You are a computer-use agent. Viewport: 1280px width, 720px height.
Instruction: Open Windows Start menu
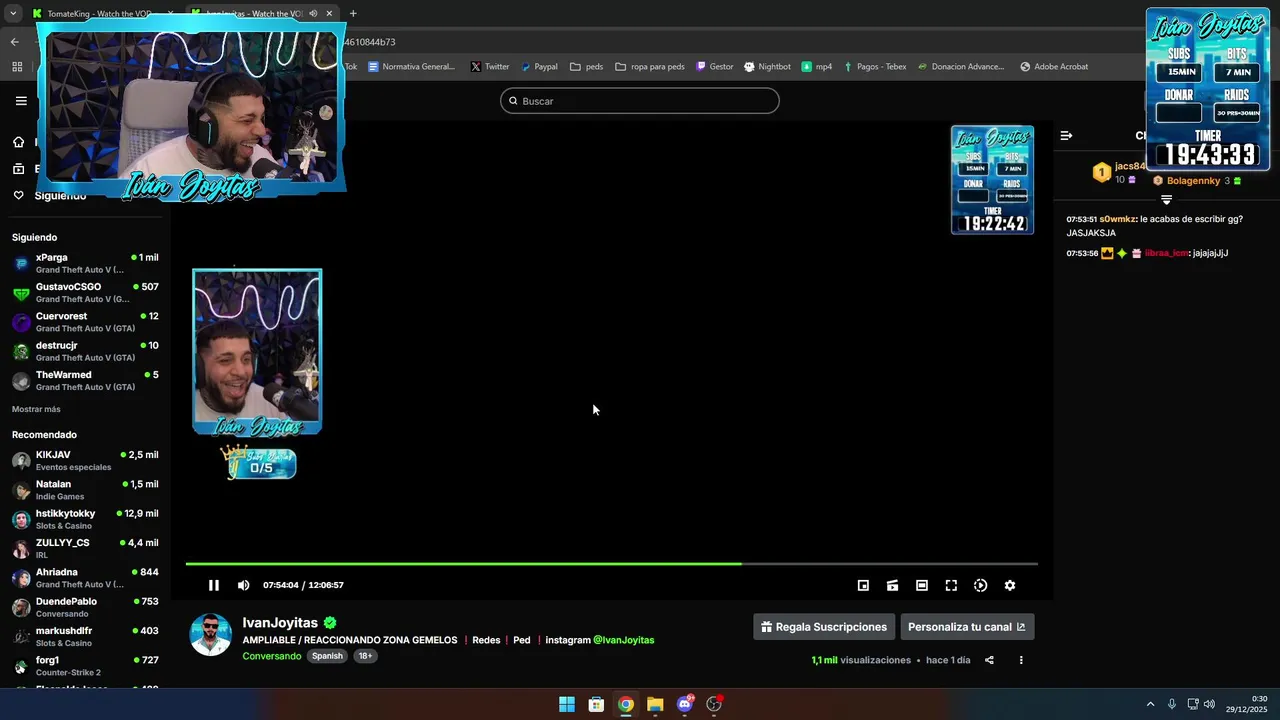[567, 704]
